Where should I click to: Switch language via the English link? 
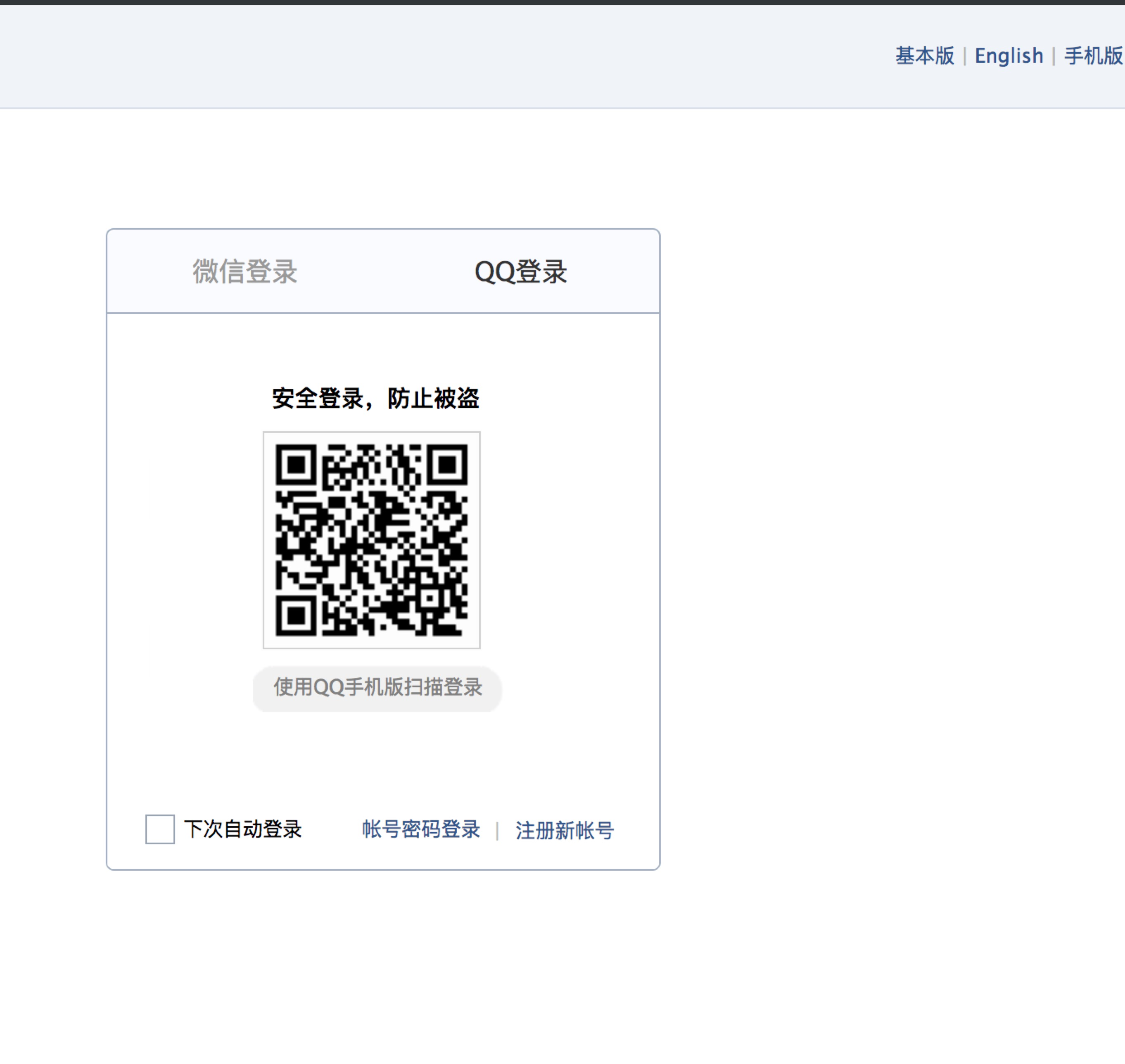click(1009, 56)
